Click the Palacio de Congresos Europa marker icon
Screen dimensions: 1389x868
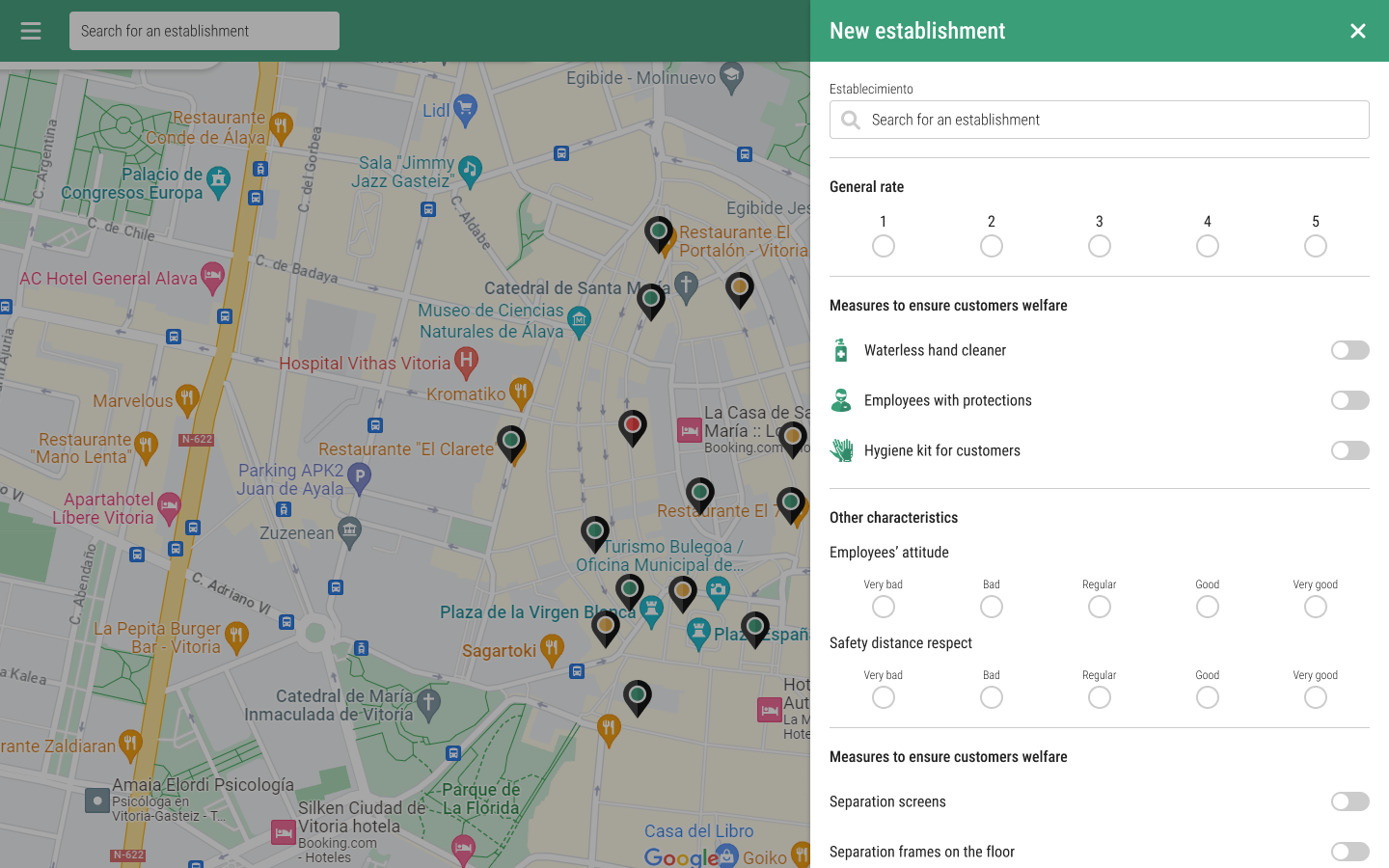[219, 181]
